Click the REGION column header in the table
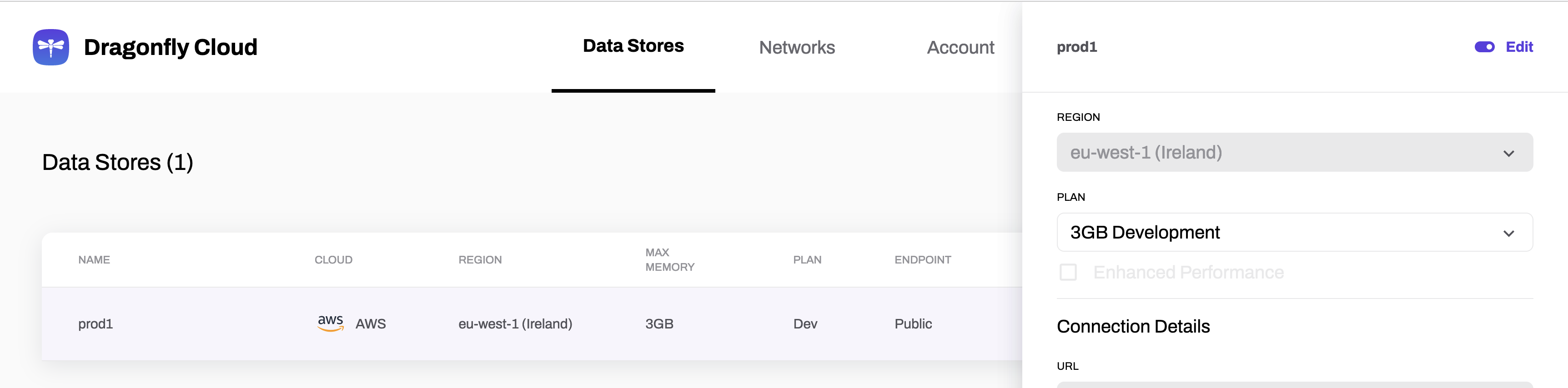Viewport: 1568px width, 388px height. pyautogui.click(x=480, y=260)
